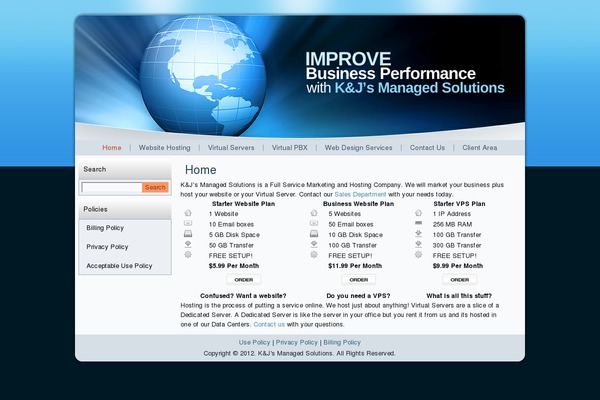Follow the Contact us link in paragraph

pos(269,324)
